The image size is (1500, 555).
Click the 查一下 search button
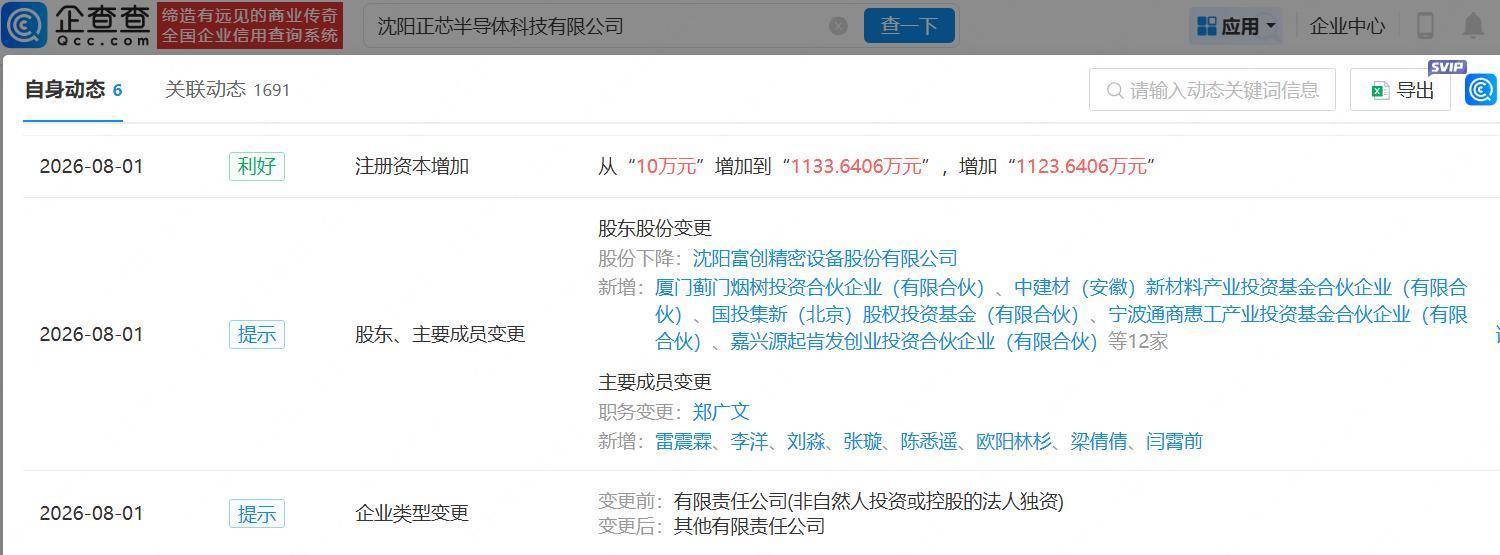[908, 26]
